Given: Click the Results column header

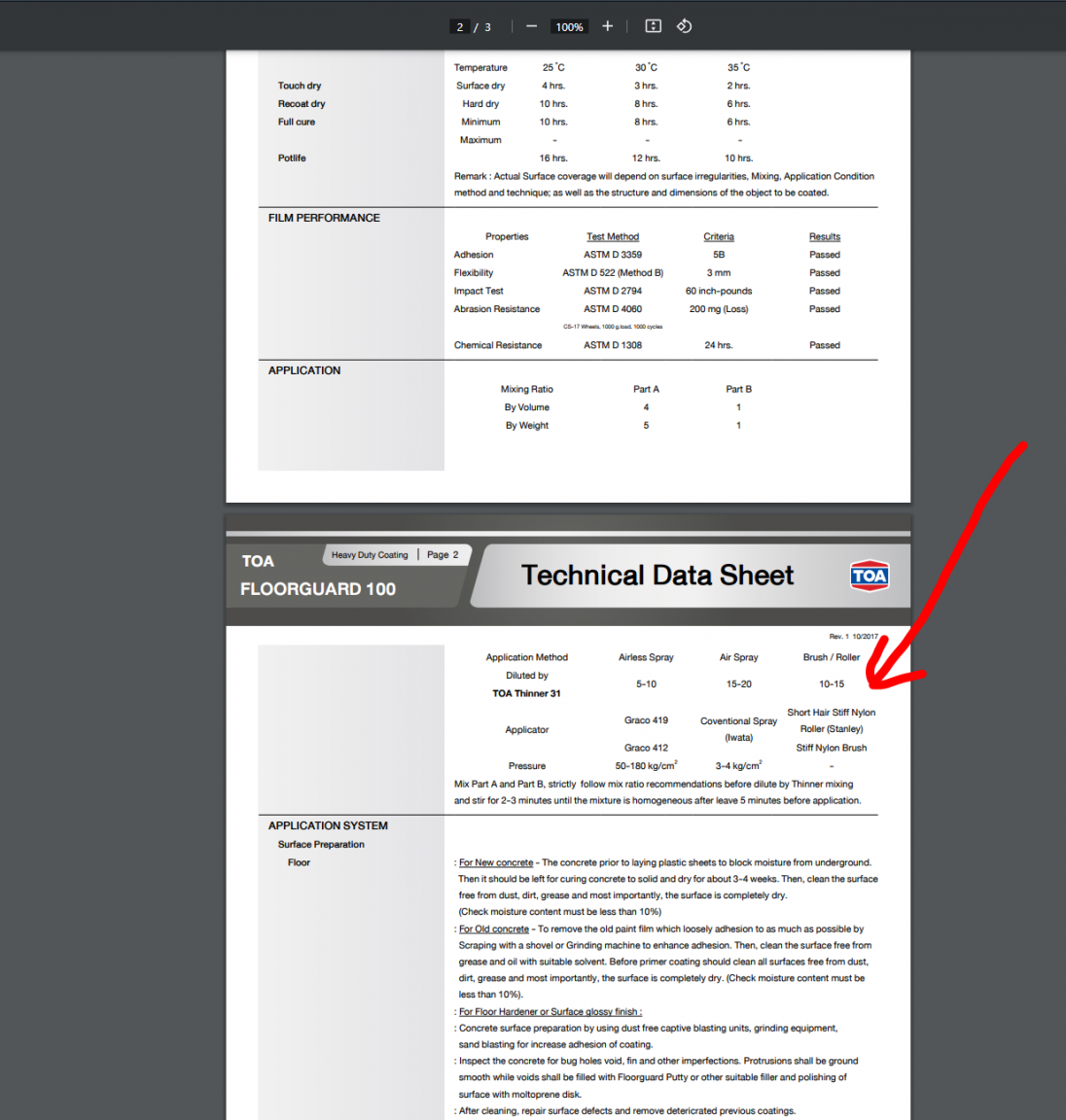Looking at the screenshot, I should click(x=825, y=236).
